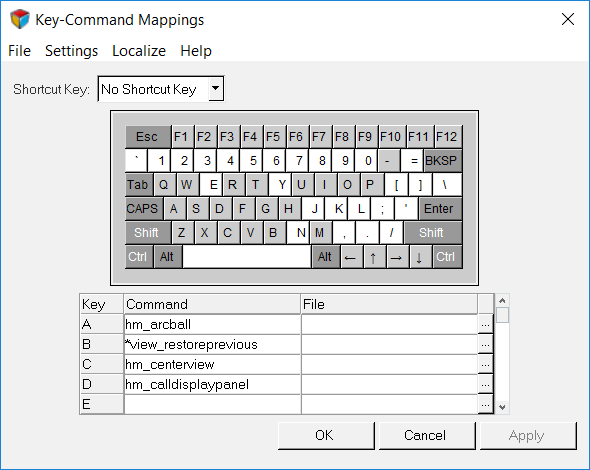Open the Shortcut Key dropdown
Image resolution: width=590 pixels, height=470 pixels.
215,89
